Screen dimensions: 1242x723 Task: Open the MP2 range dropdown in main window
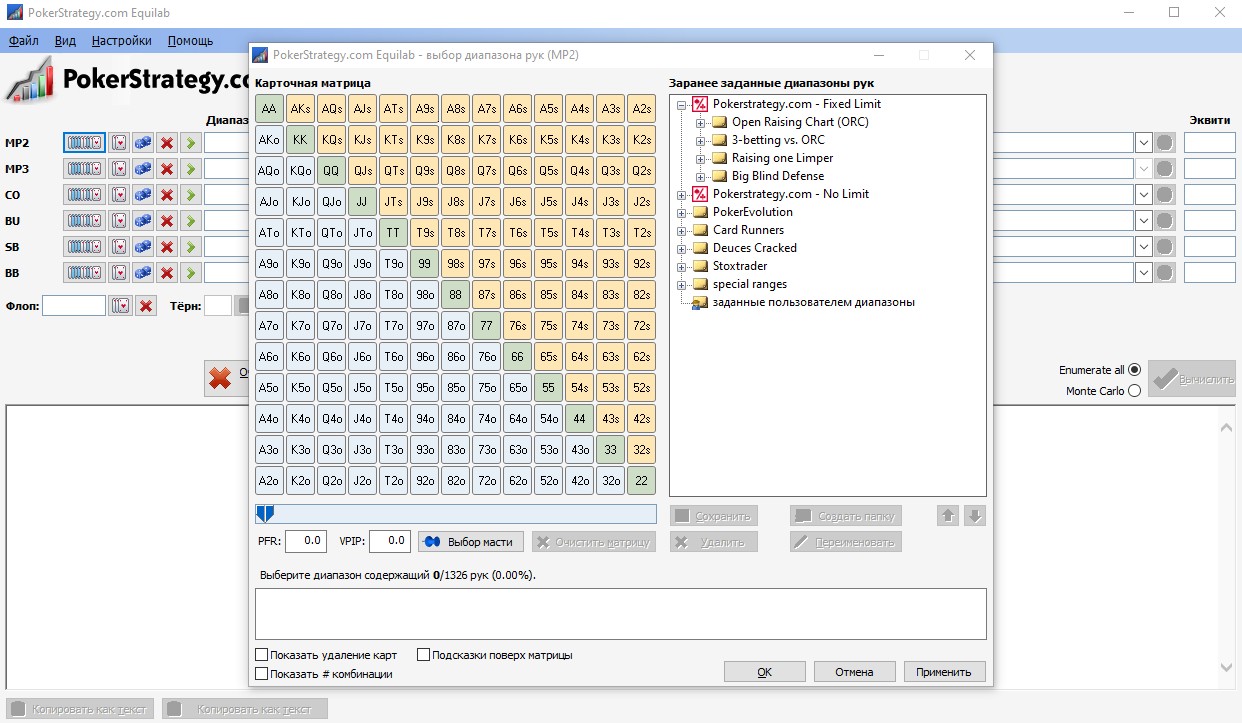[x=1143, y=142]
